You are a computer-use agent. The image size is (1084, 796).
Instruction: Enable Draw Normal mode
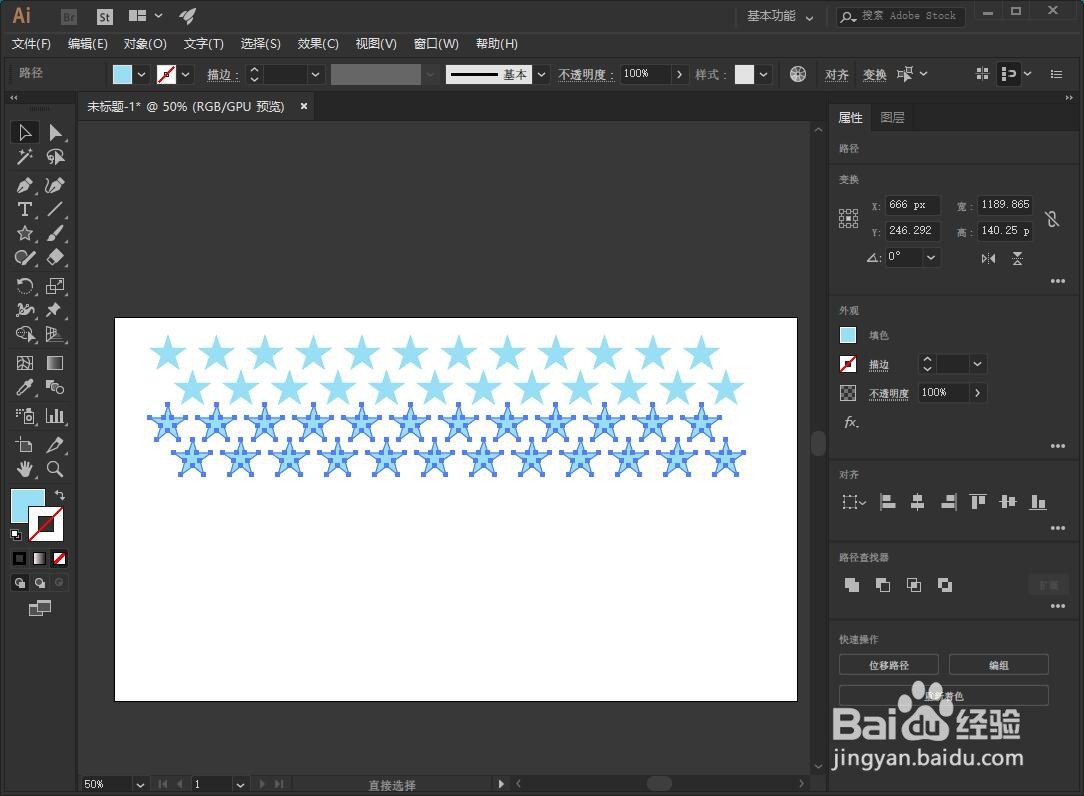19,583
